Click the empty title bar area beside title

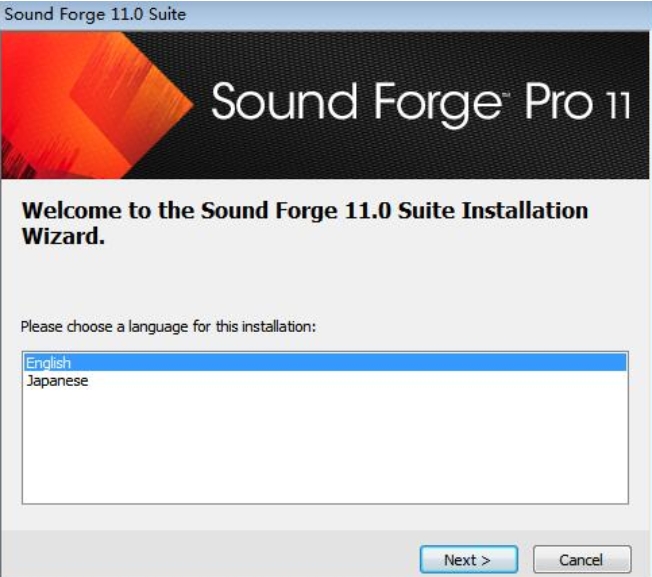[x=416, y=15]
